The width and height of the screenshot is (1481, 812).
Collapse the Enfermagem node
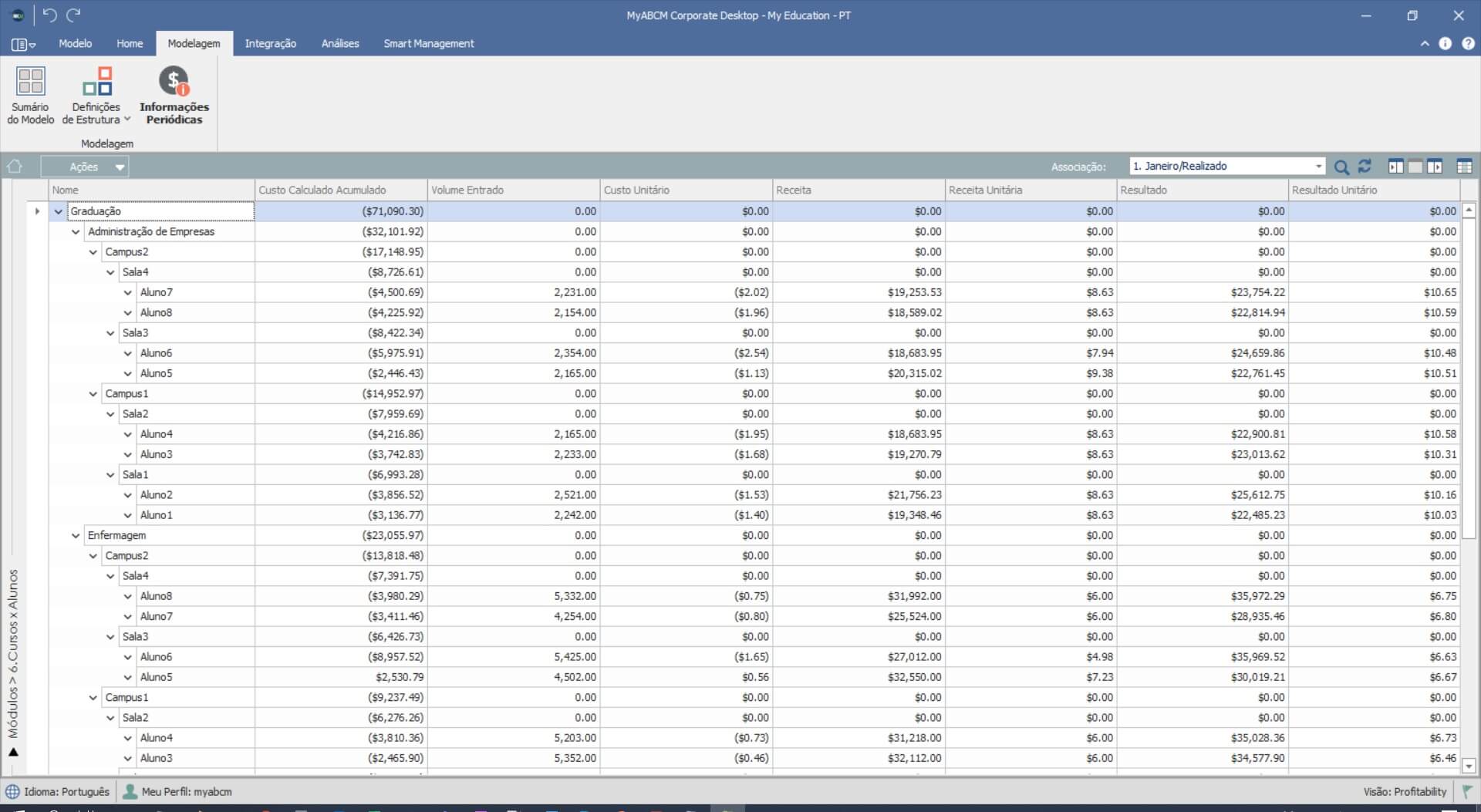point(76,535)
